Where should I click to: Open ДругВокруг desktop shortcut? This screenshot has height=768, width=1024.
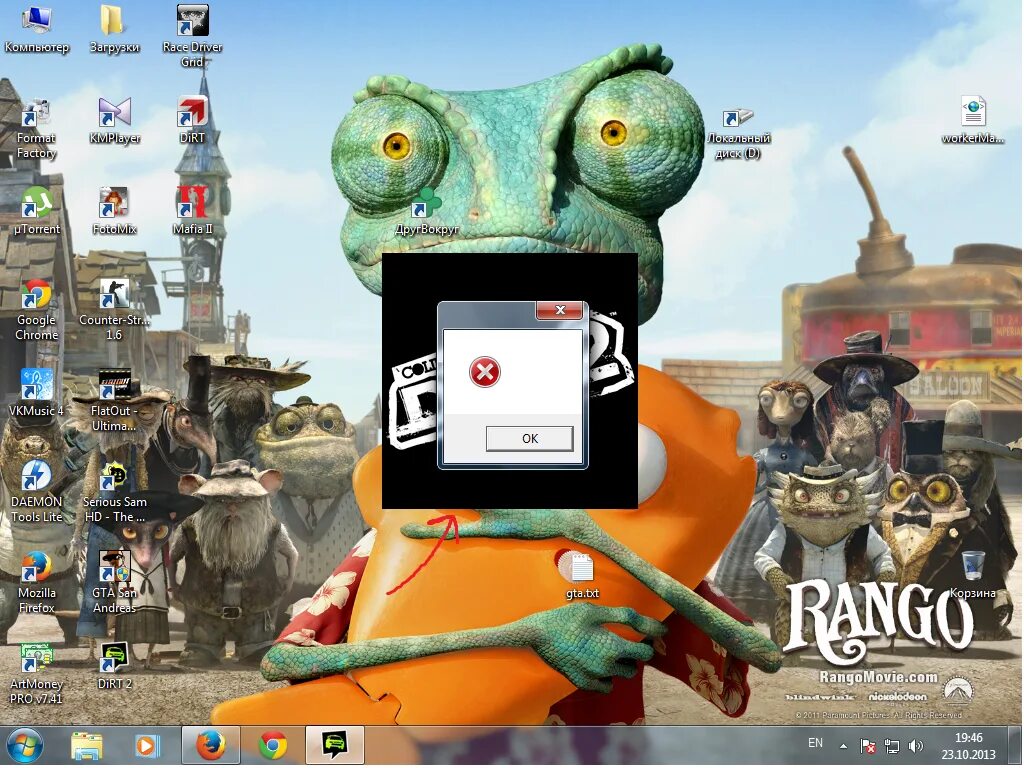[x=426, y=212]
